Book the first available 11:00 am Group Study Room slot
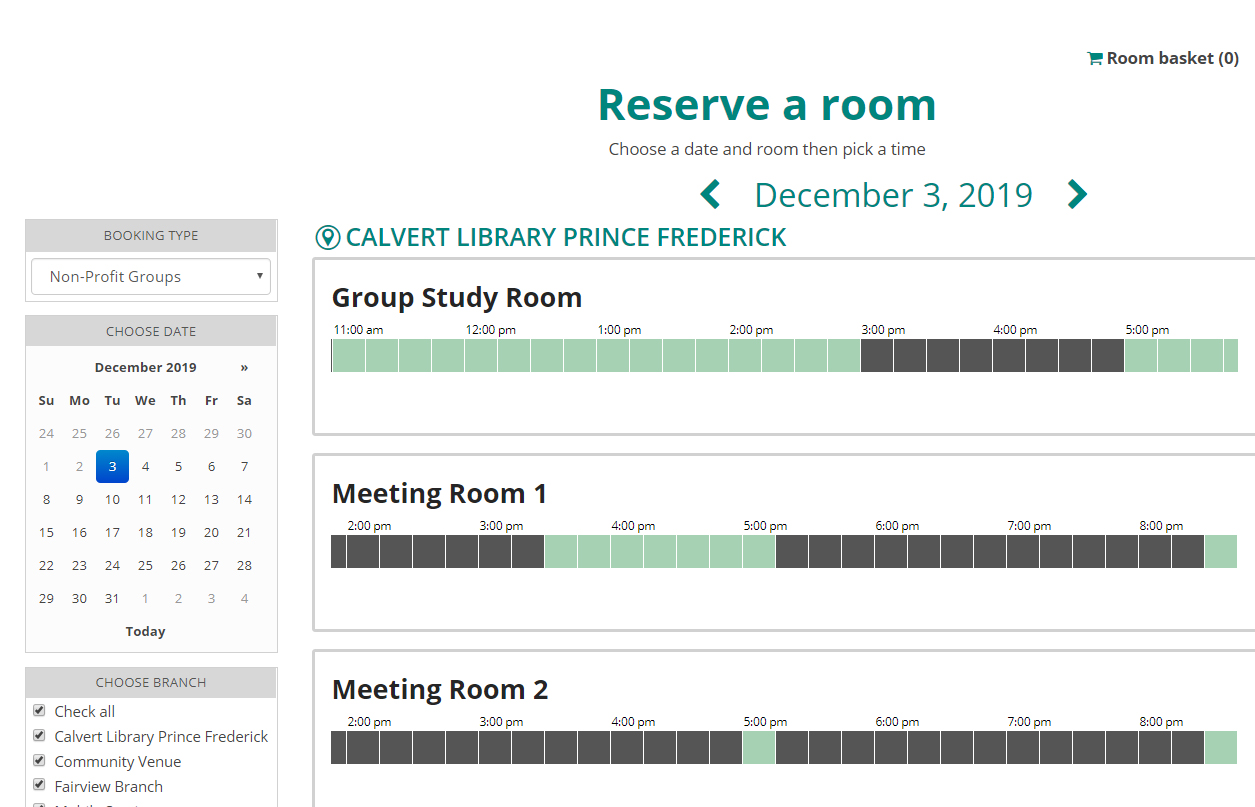The height and width of the screenshot is (807, 1255). (x=348, y=355)
